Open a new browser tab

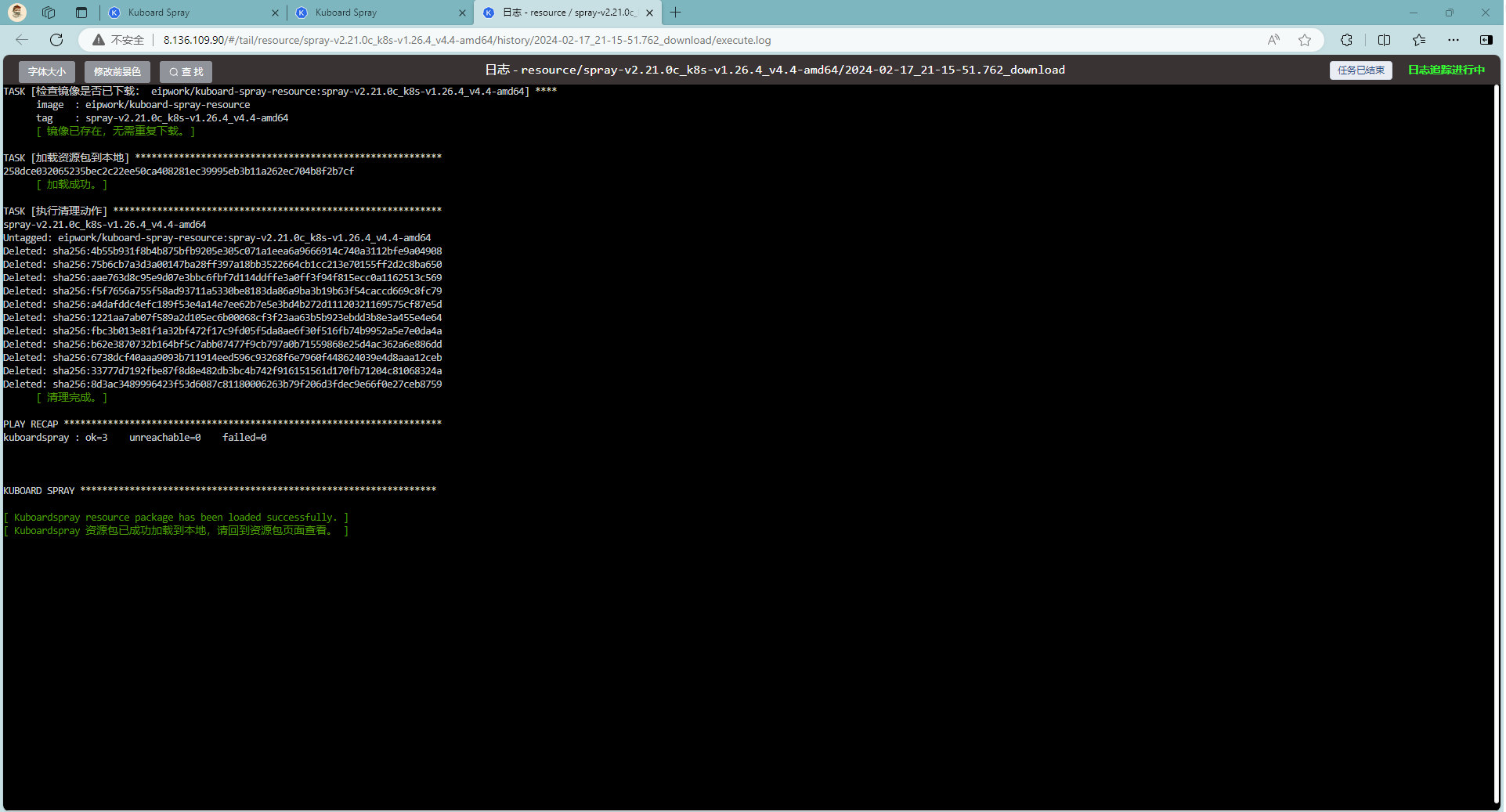point(676,13)
